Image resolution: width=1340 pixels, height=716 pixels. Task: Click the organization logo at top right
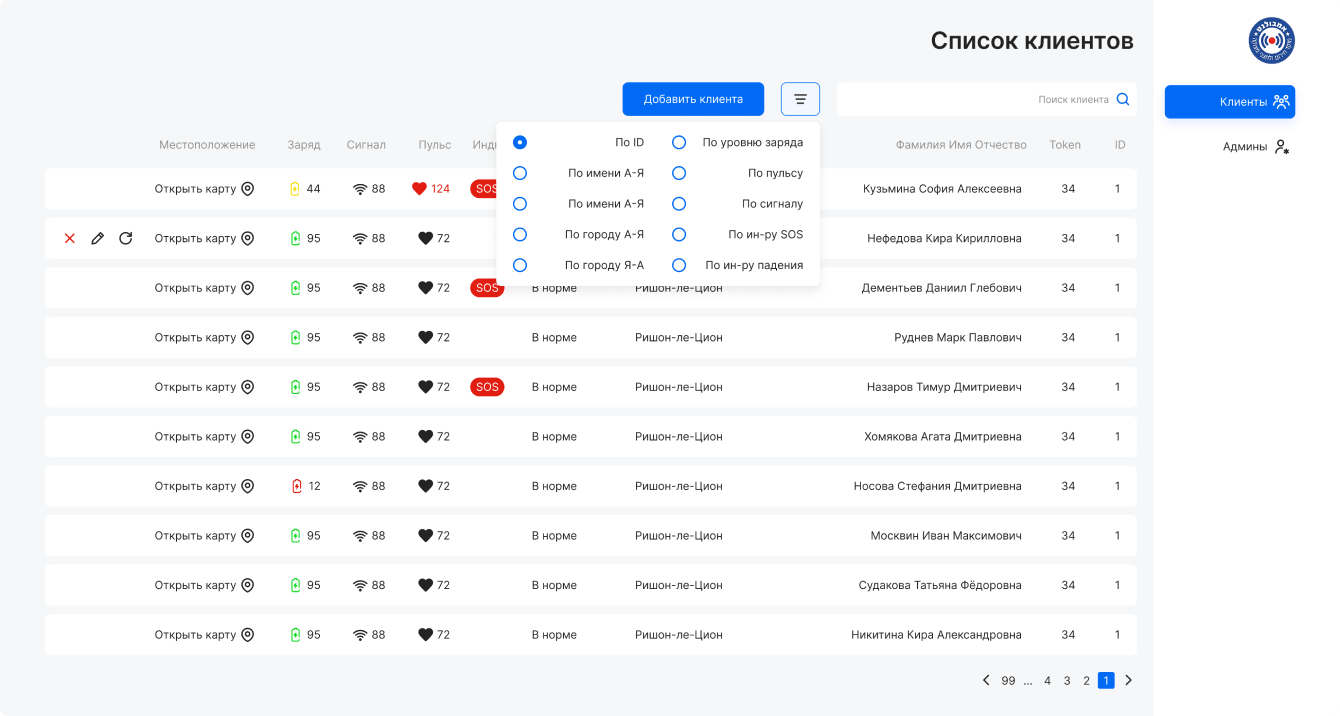[x=1271, y=41]
